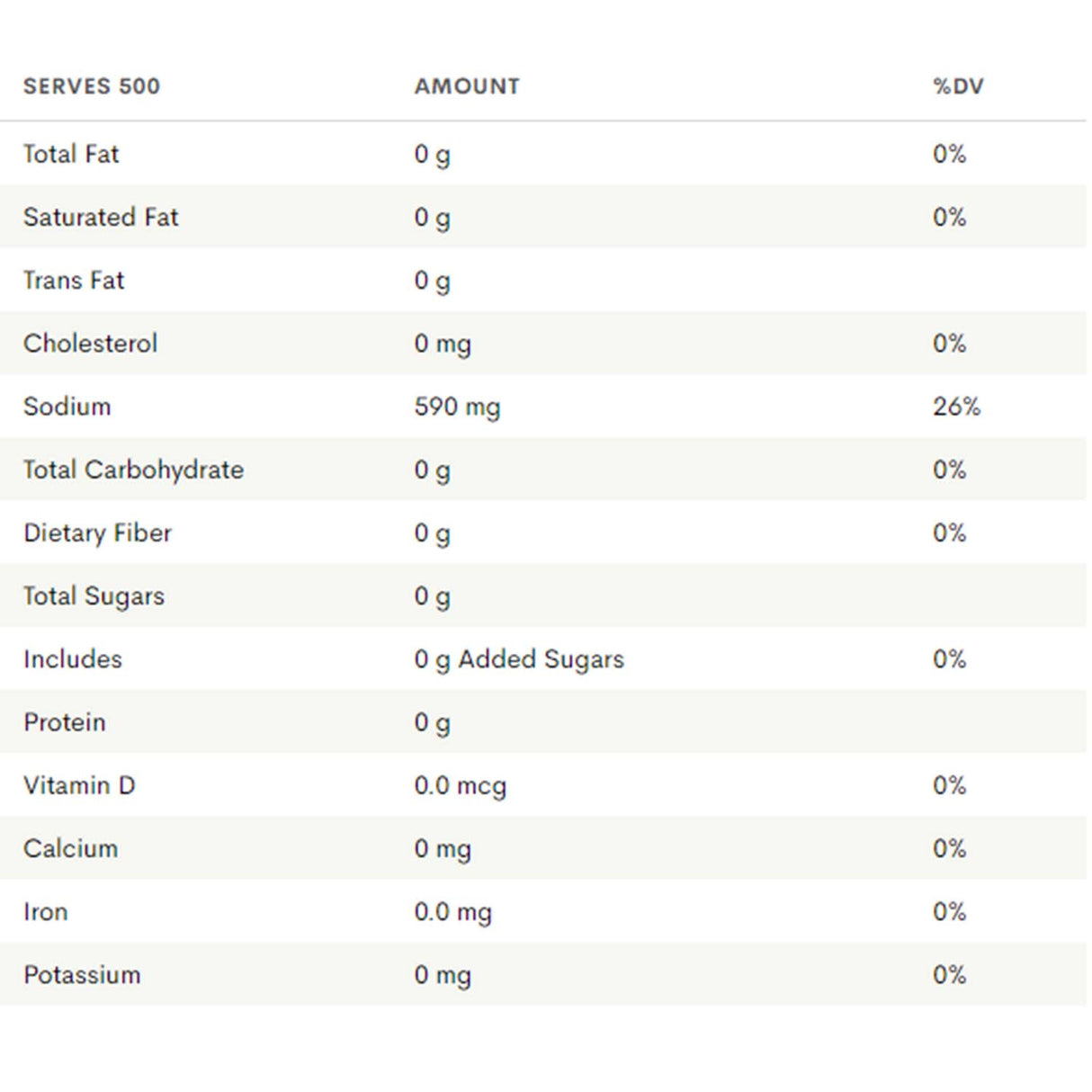
Task: Click the AMOUNT column header
Action: click(x=467, y=86)
